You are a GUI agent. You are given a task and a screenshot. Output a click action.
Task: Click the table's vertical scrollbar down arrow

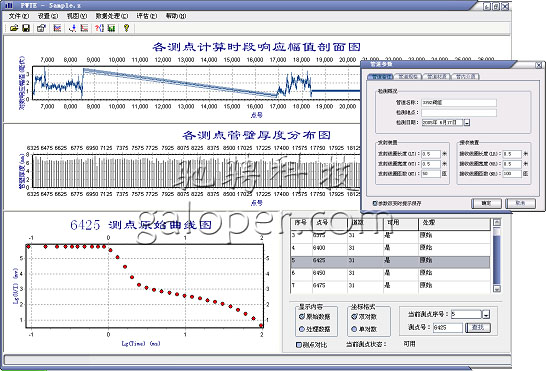[x=497, y=289]
